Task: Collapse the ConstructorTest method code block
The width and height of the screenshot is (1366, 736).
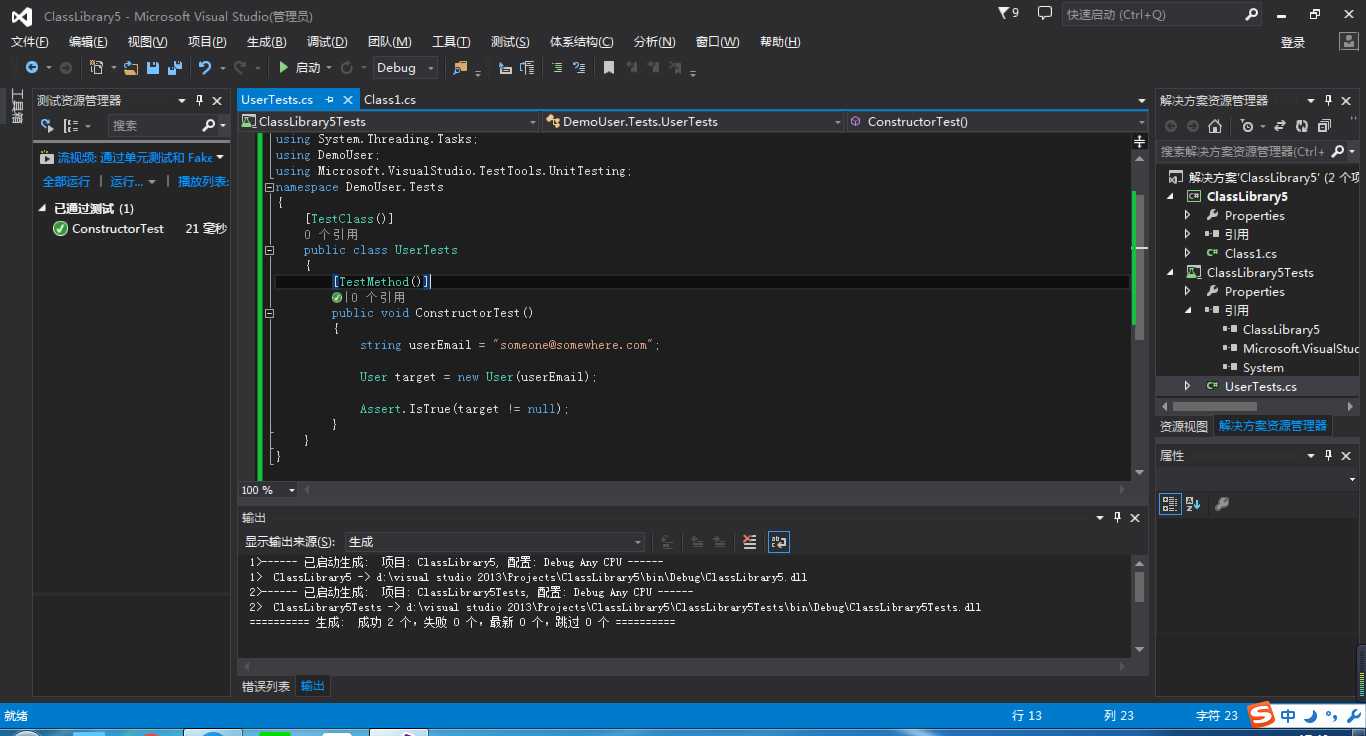Action: tap(269, 313)
